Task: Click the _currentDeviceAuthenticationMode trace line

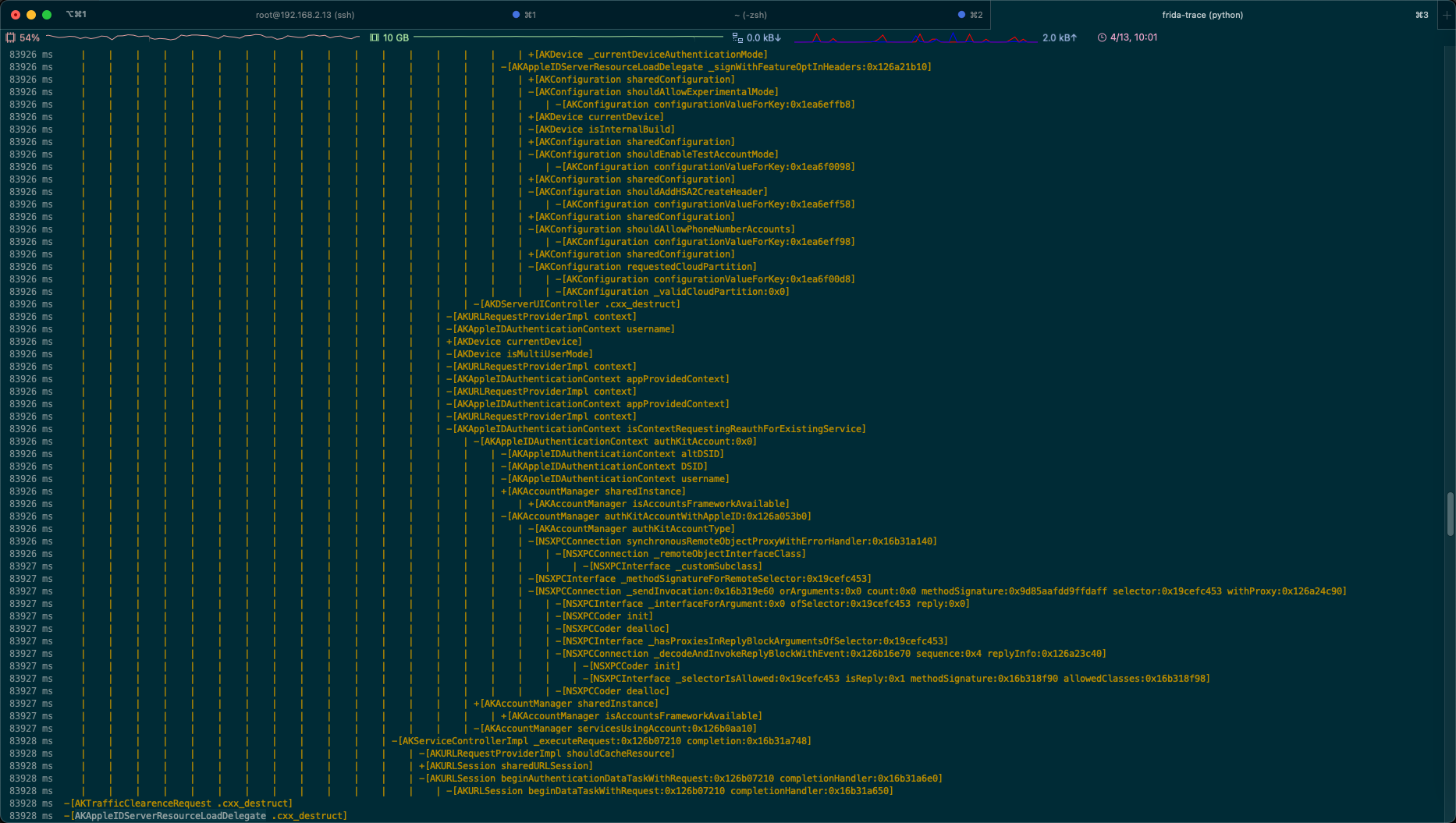Action: [648, 55]
